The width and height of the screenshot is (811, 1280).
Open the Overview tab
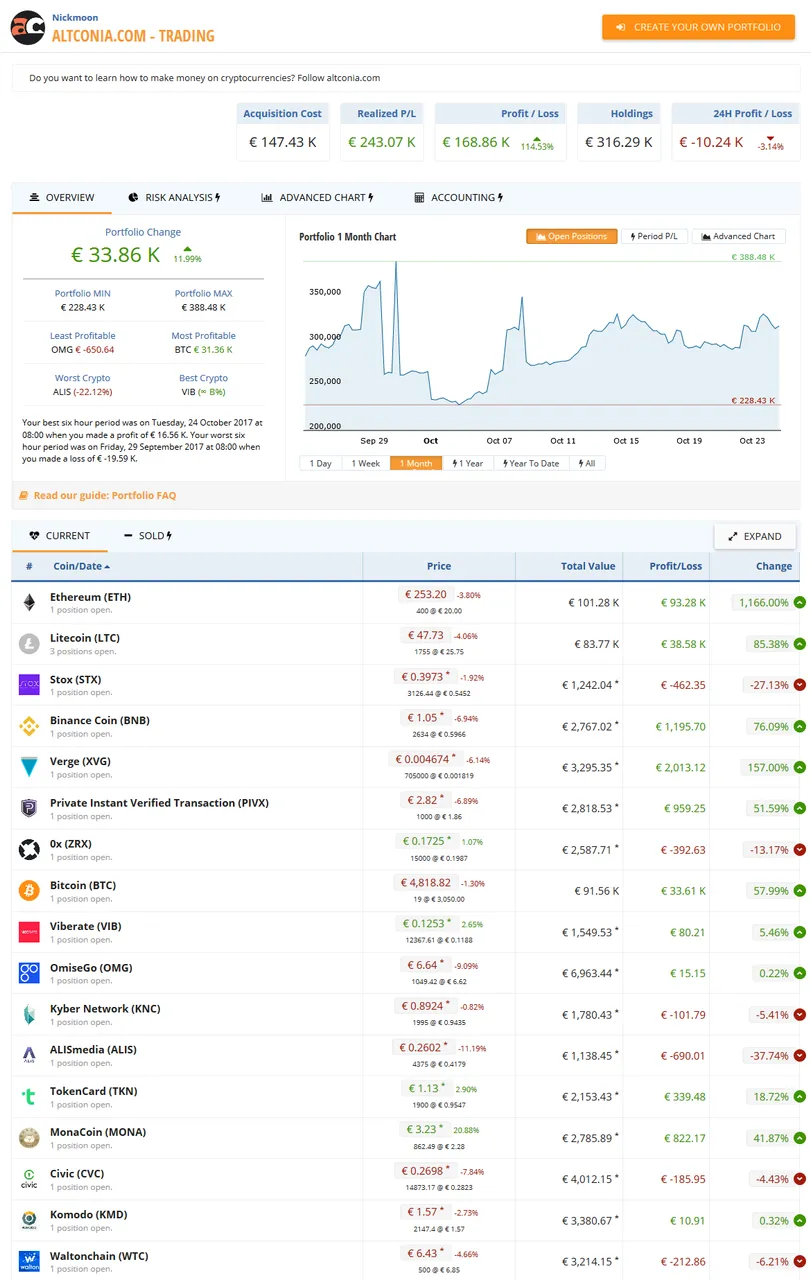point(62,198)
